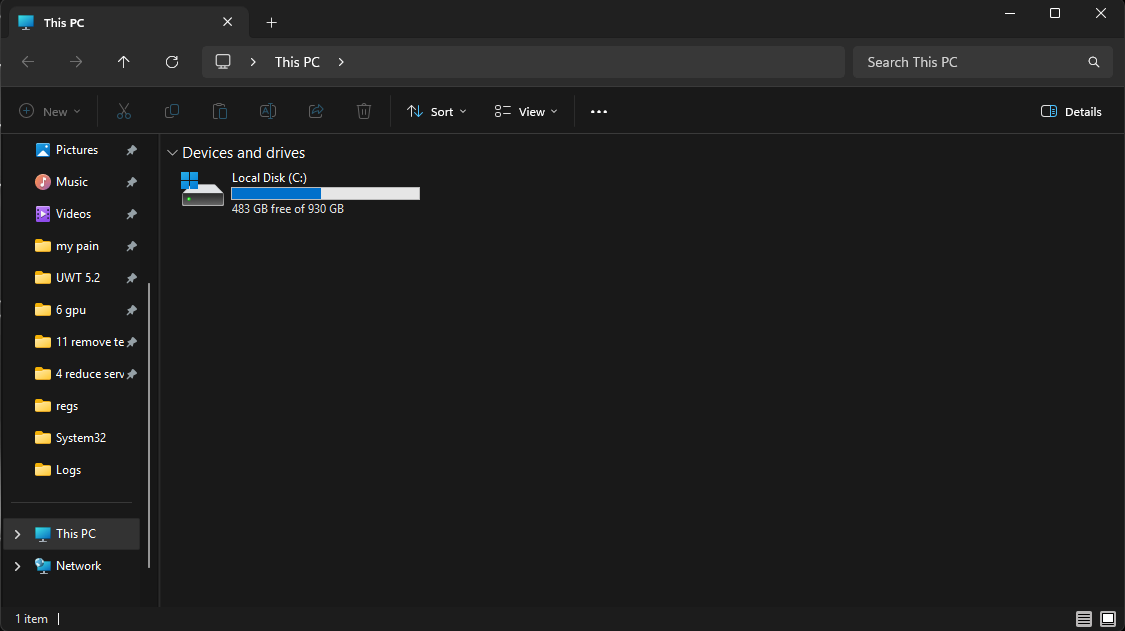Open the 6 gpu folder in sidebar
This screenshot has height=631, width=1125.
[x=70, y=310]
